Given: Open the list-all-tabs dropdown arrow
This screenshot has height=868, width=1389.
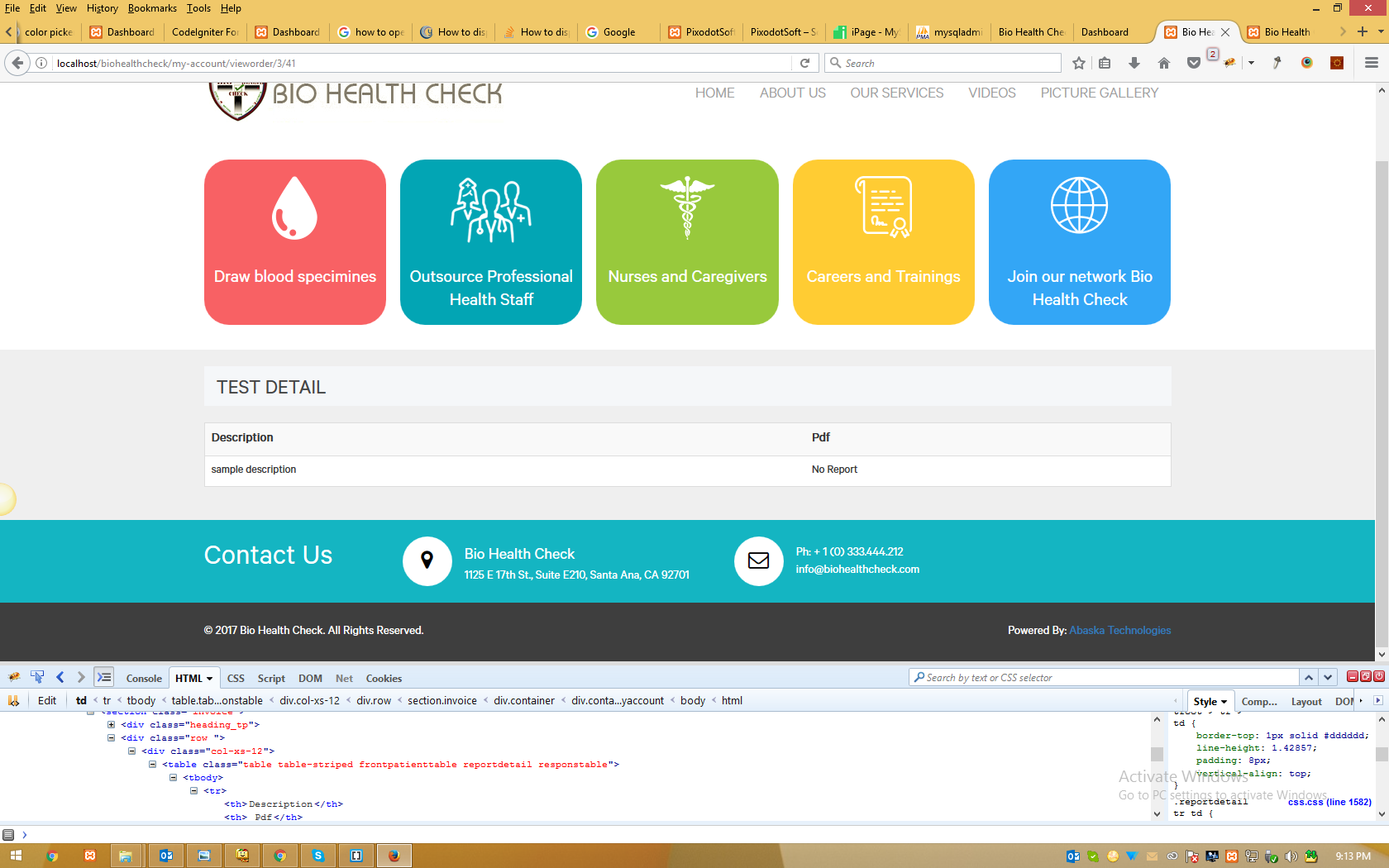Looking at the screenshot, I should tap(1381, 32).
